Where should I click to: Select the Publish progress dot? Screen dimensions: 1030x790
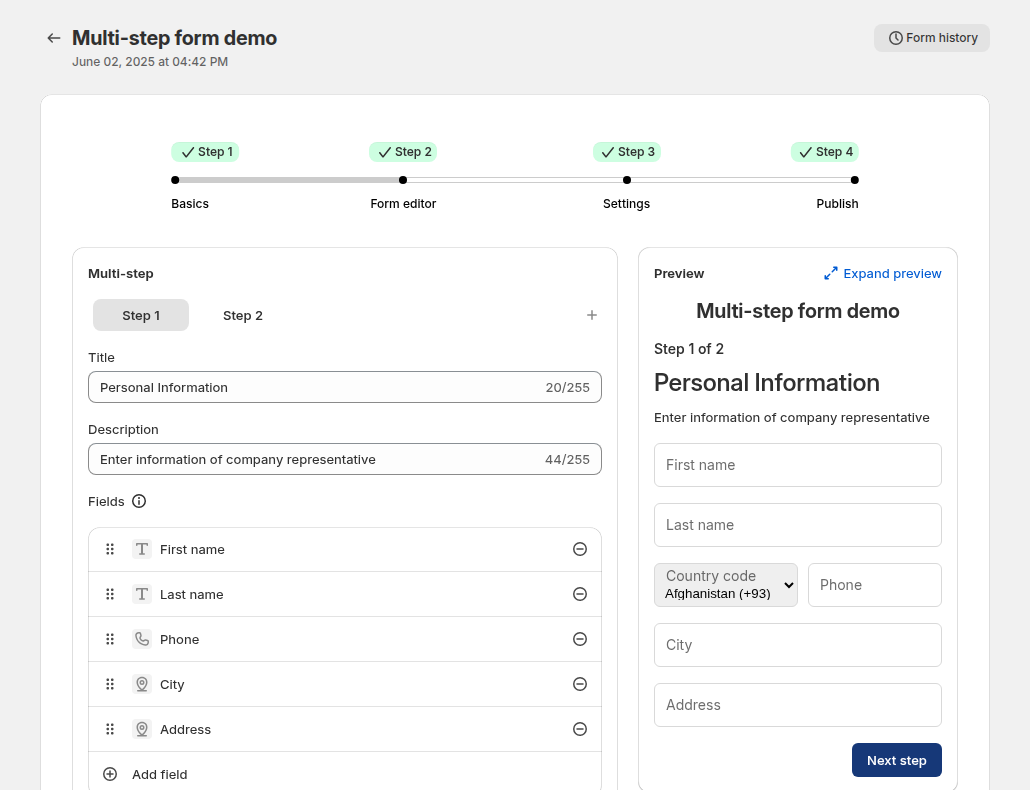[855, 180]
